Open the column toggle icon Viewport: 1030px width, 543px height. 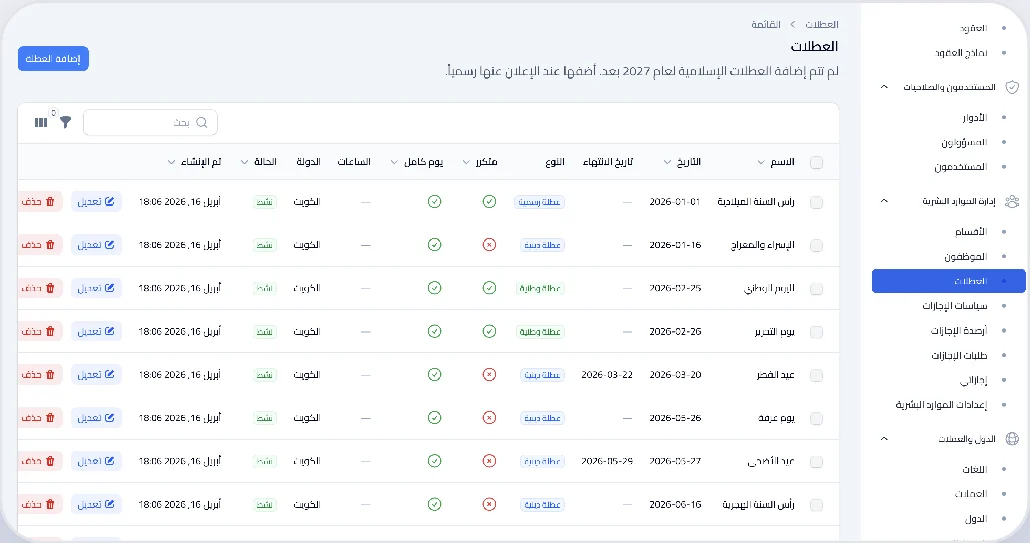41,122
